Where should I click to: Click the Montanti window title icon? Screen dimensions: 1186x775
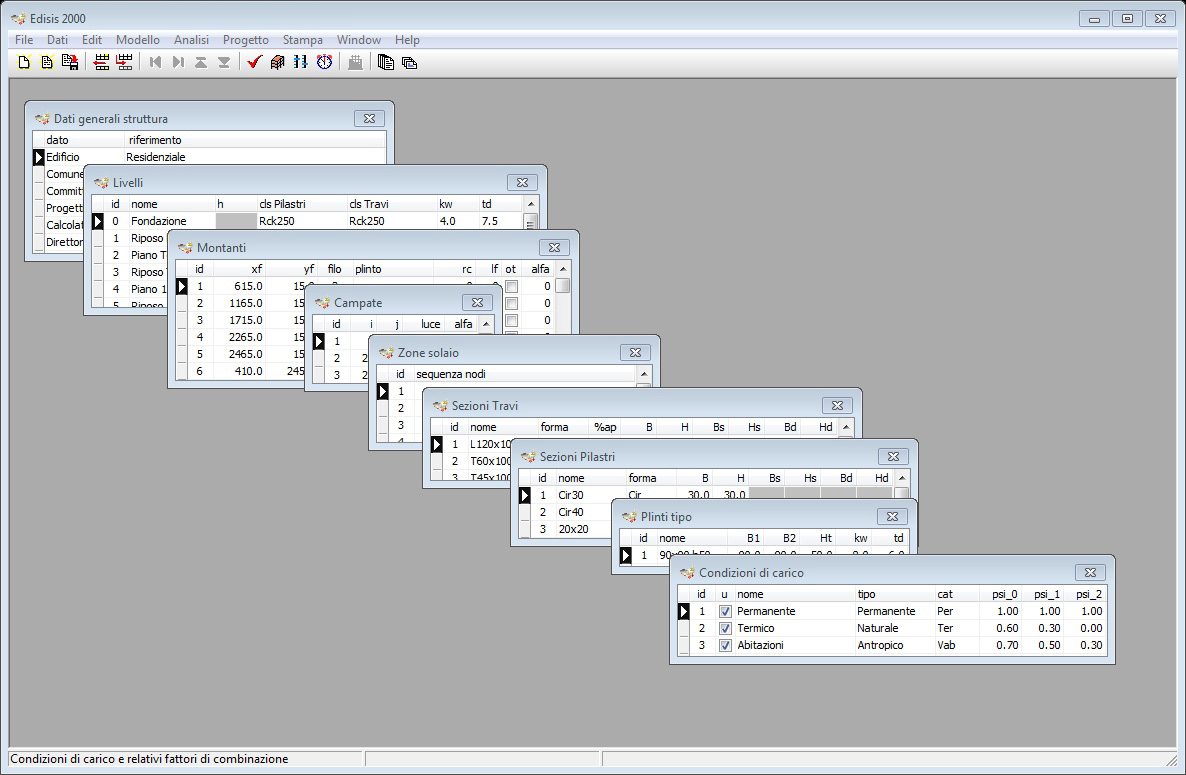pyautogui.click(x=185, y=248)
